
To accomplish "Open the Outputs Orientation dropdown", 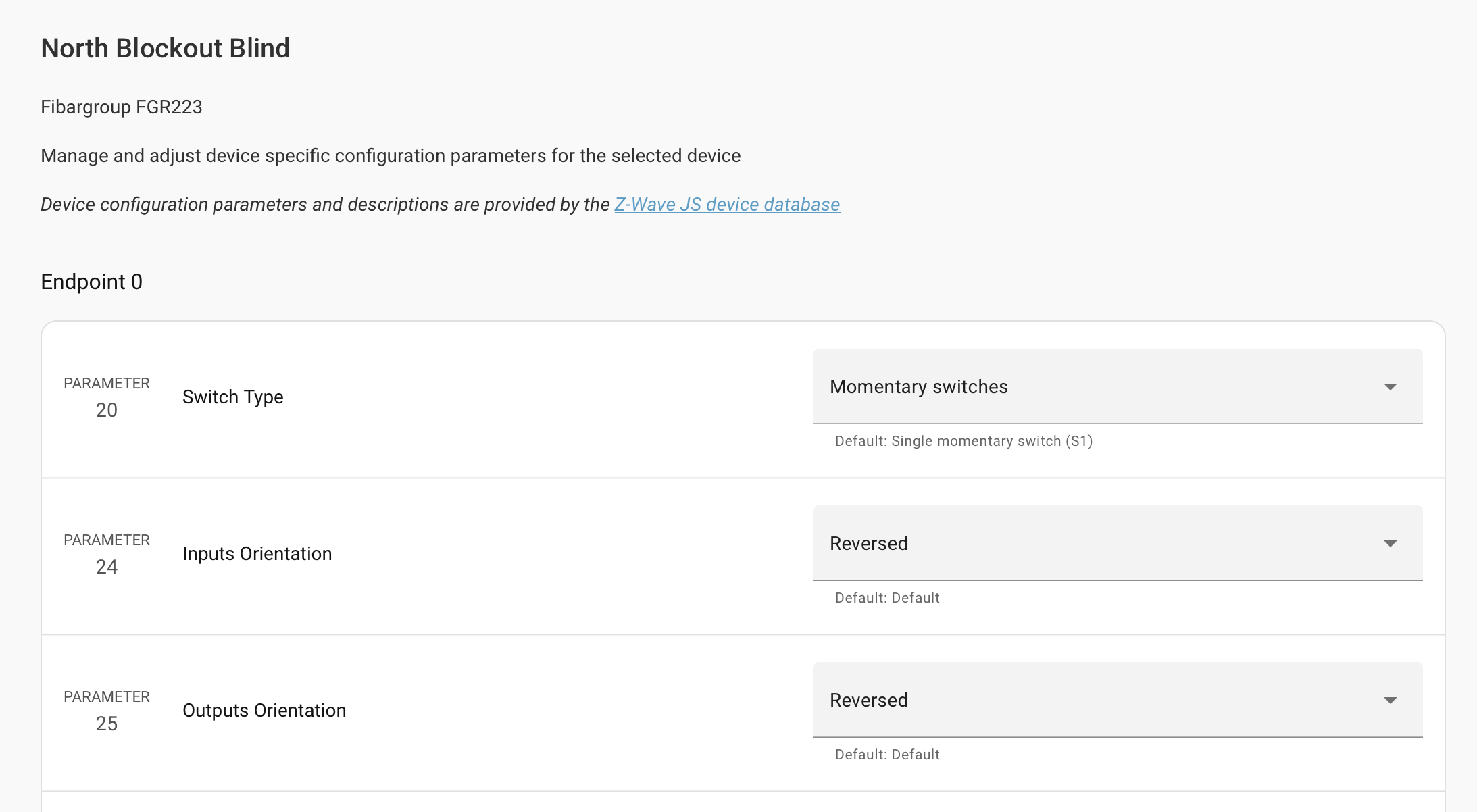I will [1118, 700].
